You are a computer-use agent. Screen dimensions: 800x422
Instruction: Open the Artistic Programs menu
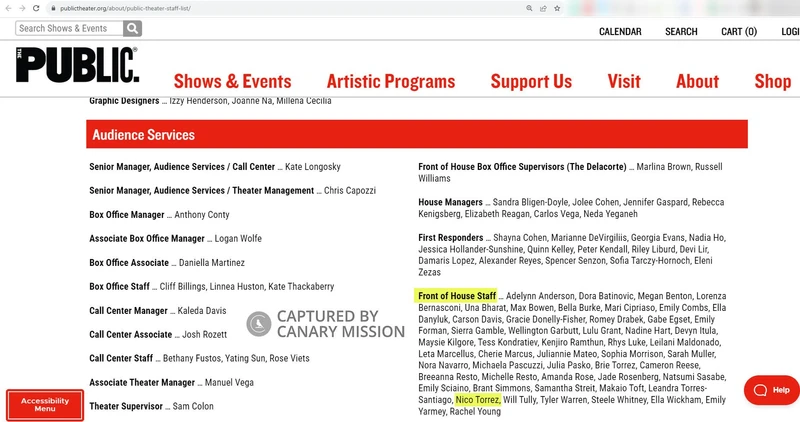pyautogui.click(x=390, y=82)
